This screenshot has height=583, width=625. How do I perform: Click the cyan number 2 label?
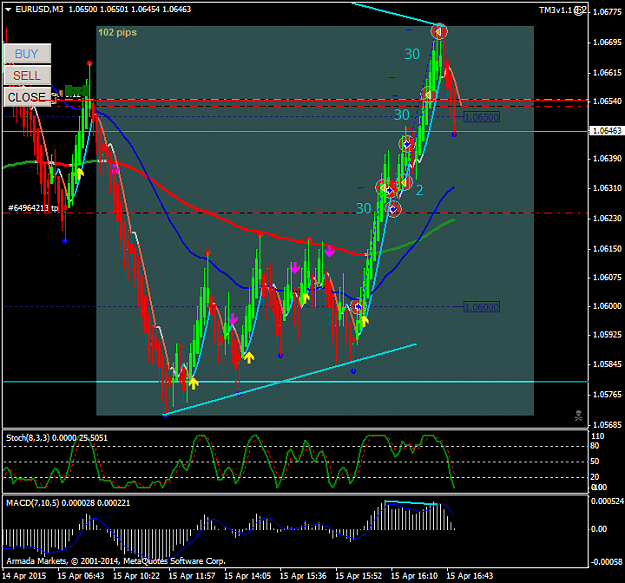(x=419, y=190)
